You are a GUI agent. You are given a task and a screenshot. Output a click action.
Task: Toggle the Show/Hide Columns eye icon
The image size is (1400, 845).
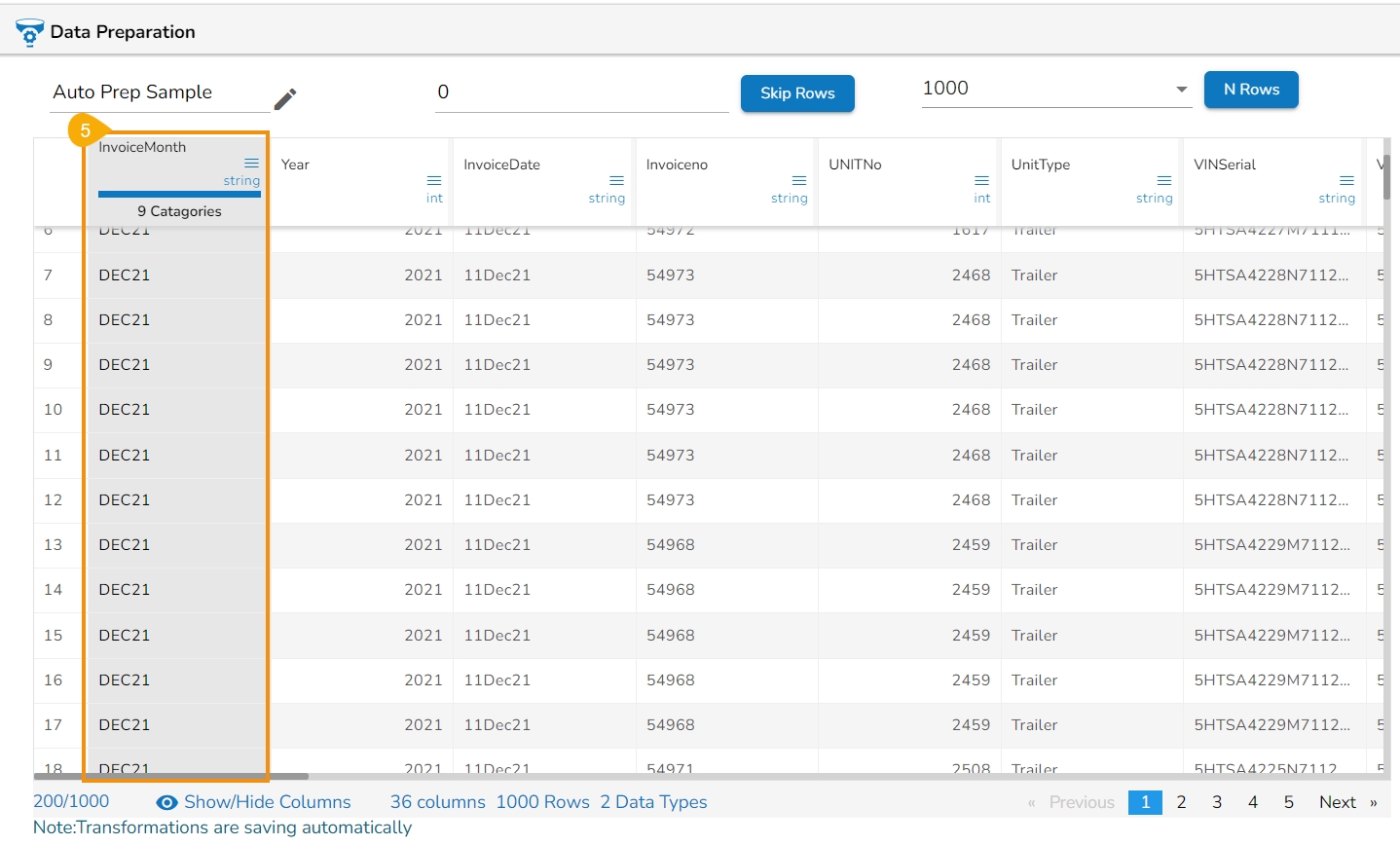coord(167,802)
